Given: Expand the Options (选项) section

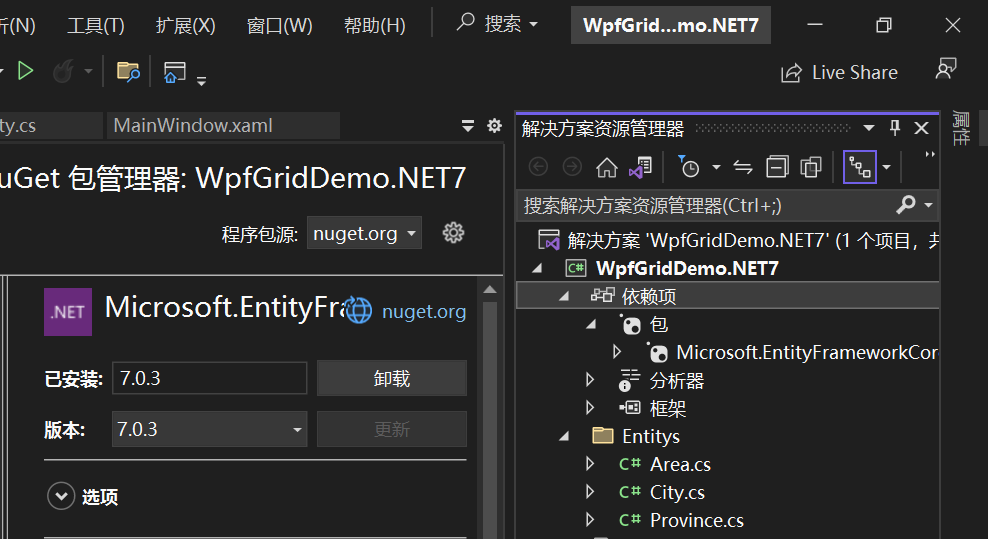Looking at the screenshot, I should click(61, 497).
